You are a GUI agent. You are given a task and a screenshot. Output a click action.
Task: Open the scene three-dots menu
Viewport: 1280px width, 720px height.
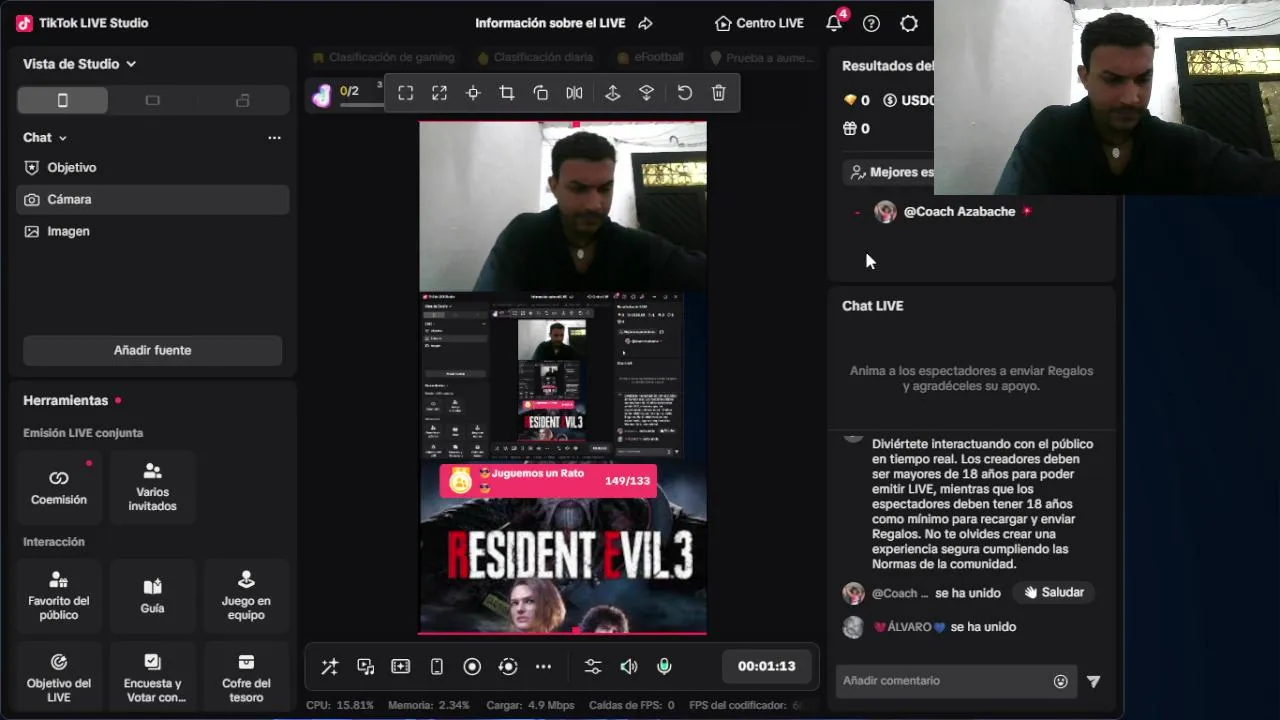tap(274, 138)
